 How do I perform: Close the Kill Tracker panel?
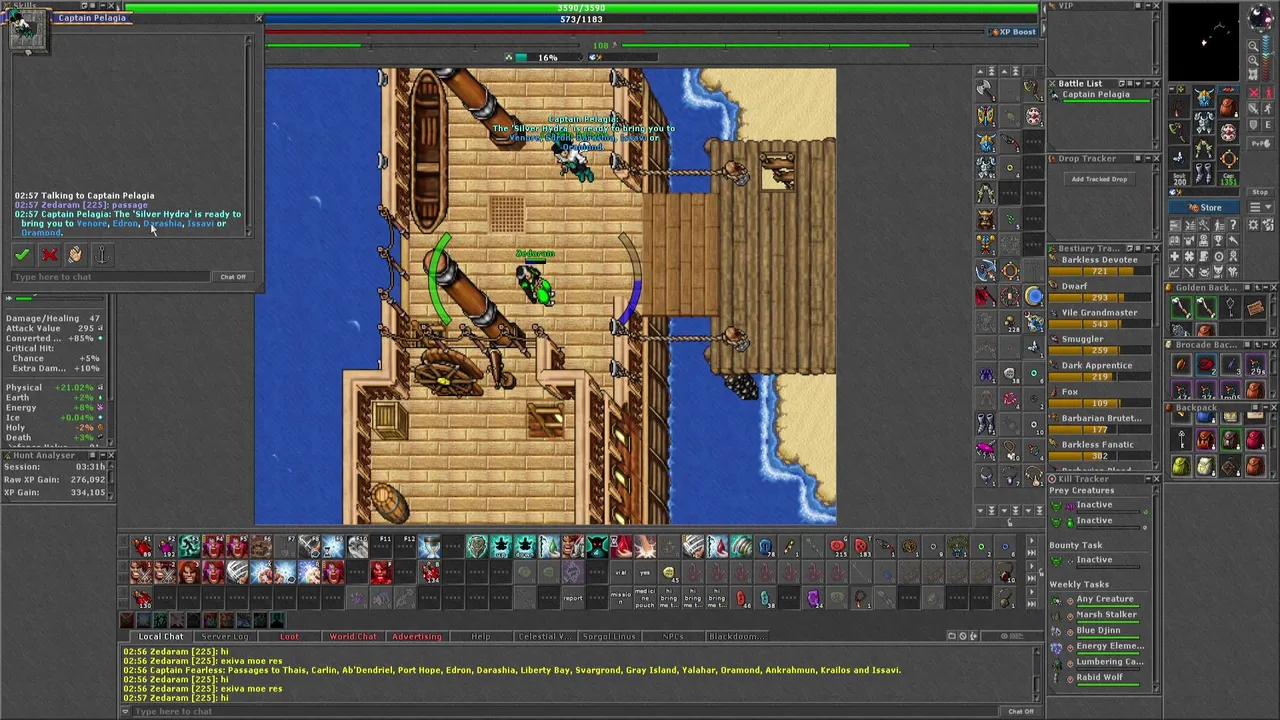tap(1156, 479)
